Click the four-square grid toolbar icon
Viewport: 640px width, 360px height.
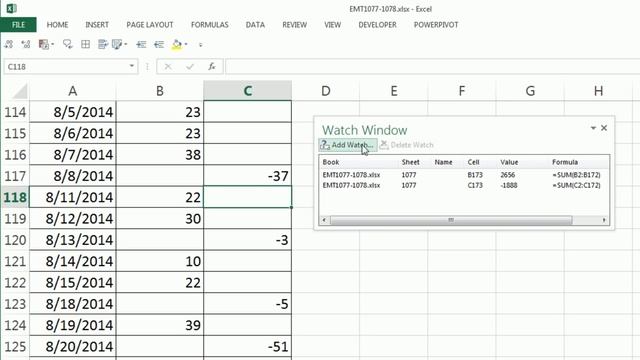(x=85, y=44)
